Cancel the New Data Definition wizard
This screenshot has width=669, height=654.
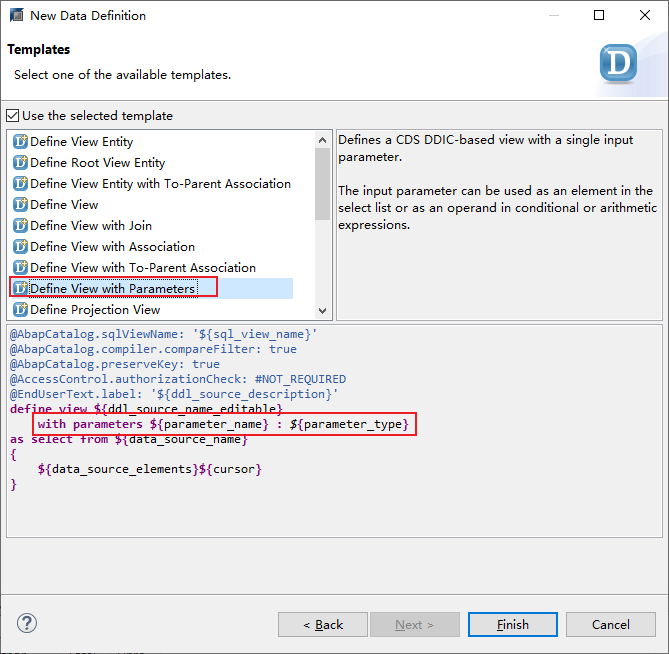pyautogui.click(x=610, y=625)
